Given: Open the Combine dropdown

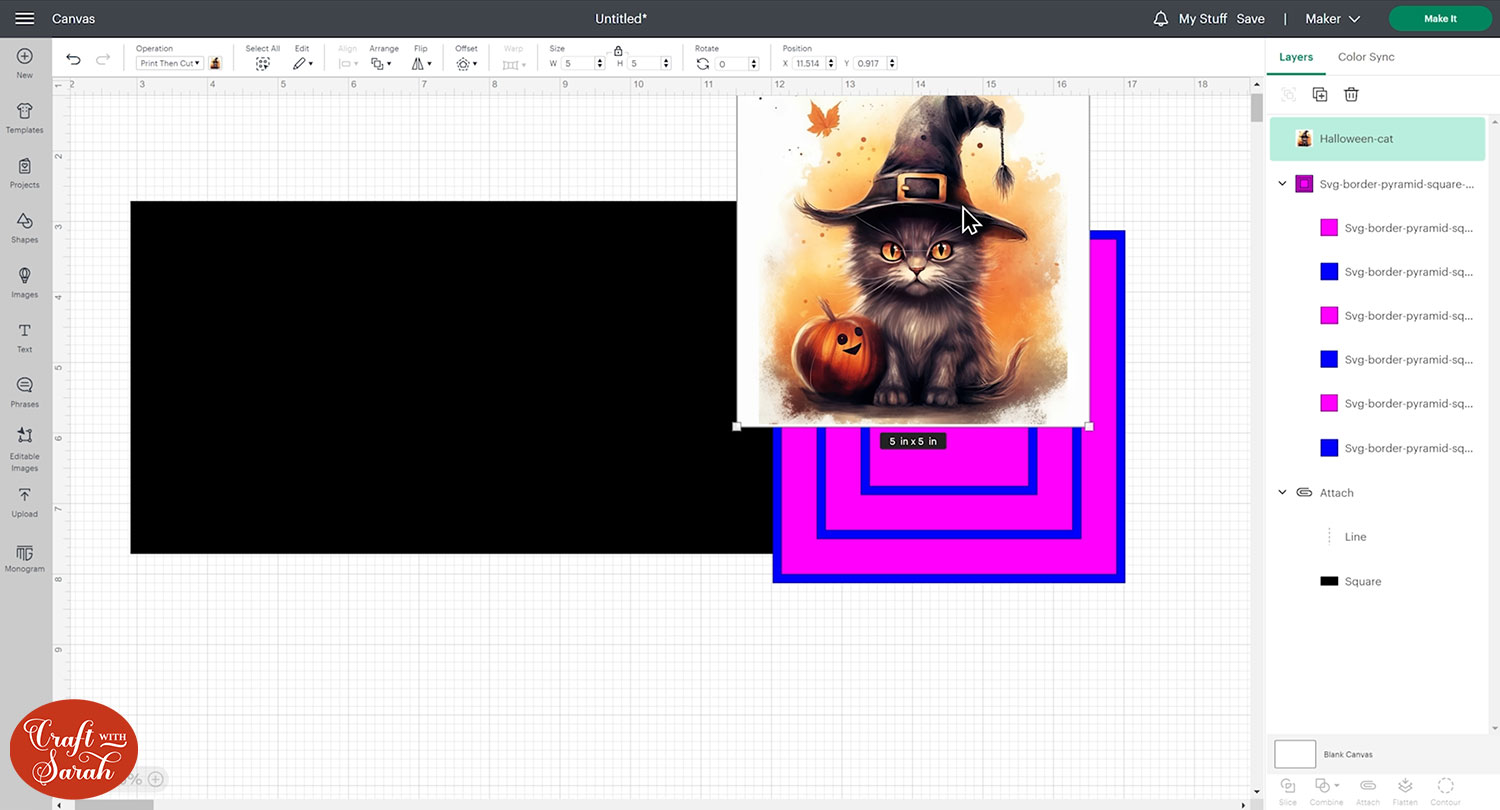Looking at the screenshot, I should click(x=1326, y=790).
